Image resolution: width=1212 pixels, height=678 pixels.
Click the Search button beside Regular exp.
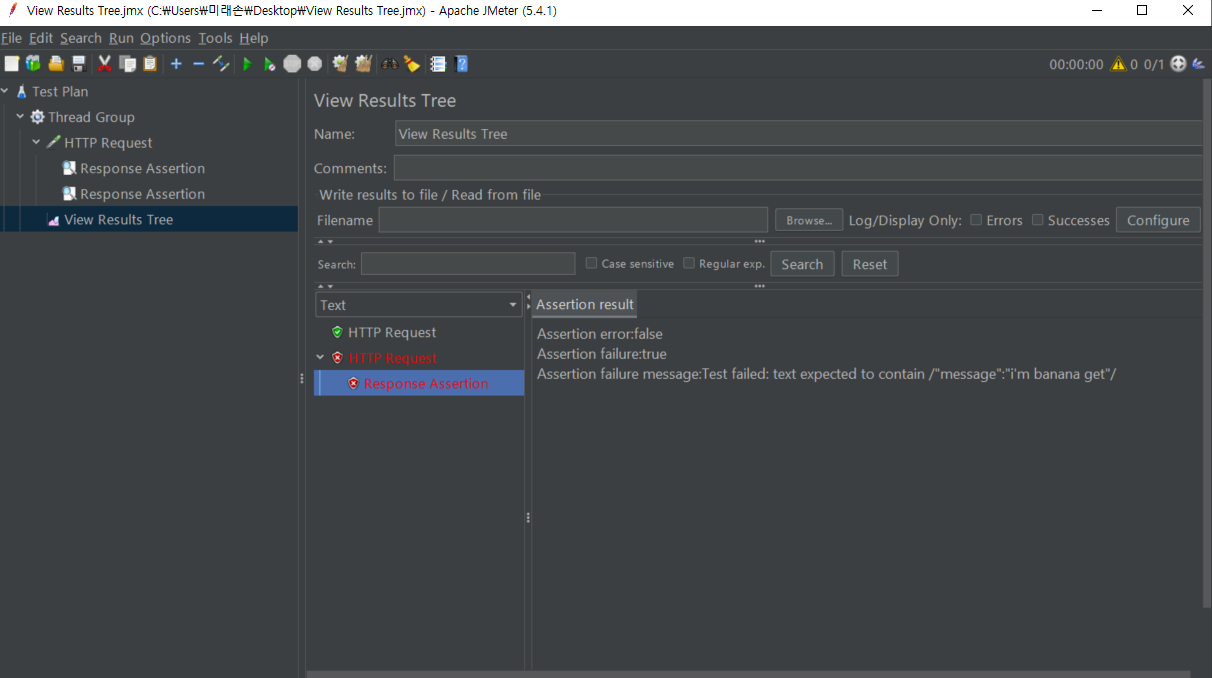[x=802, y=264]
